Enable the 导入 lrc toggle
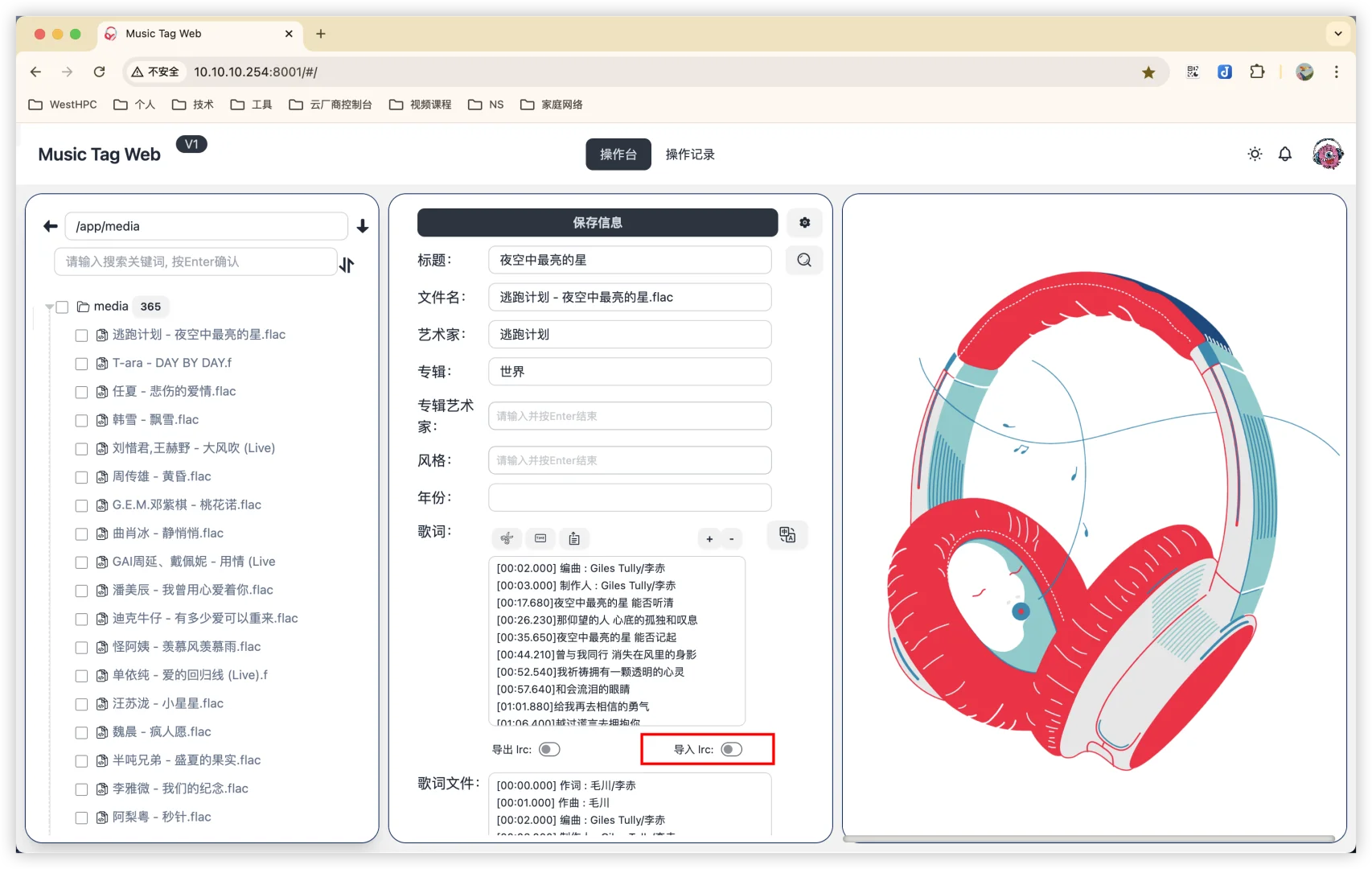The width and height of the screenshot is (1372, 869). tap(730, 749)
